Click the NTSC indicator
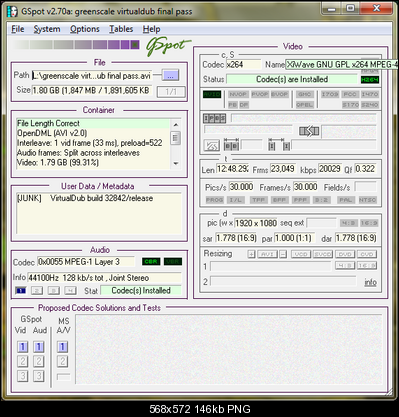 (367, 200)
